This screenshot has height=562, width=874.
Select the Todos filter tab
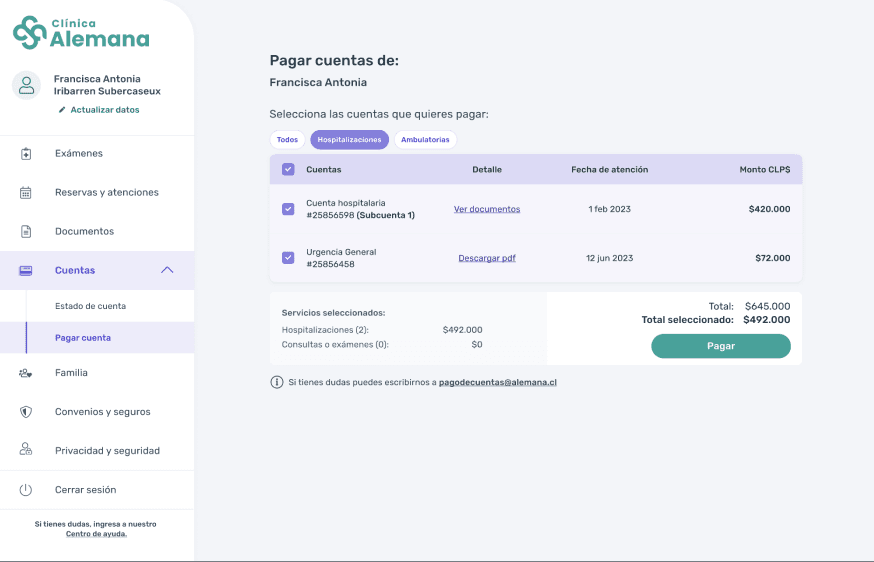tap(287, 140)
